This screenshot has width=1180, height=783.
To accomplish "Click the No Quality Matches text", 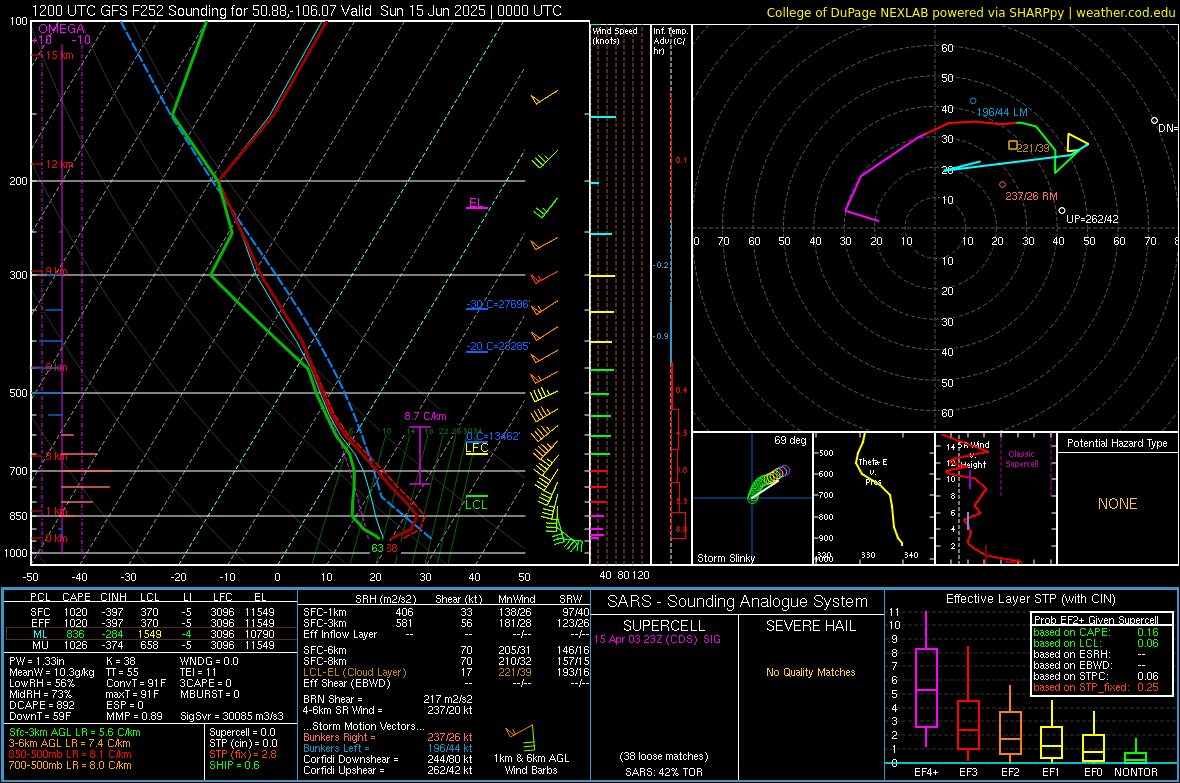I will [x=810, y=672].
